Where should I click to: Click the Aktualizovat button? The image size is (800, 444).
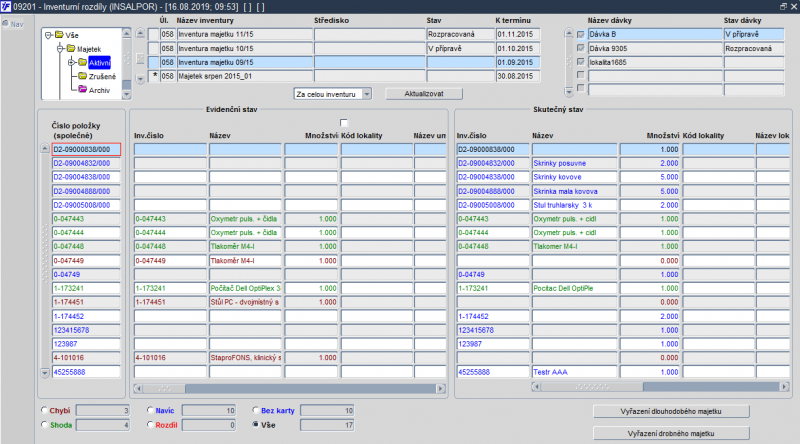[x=424, y=94]
